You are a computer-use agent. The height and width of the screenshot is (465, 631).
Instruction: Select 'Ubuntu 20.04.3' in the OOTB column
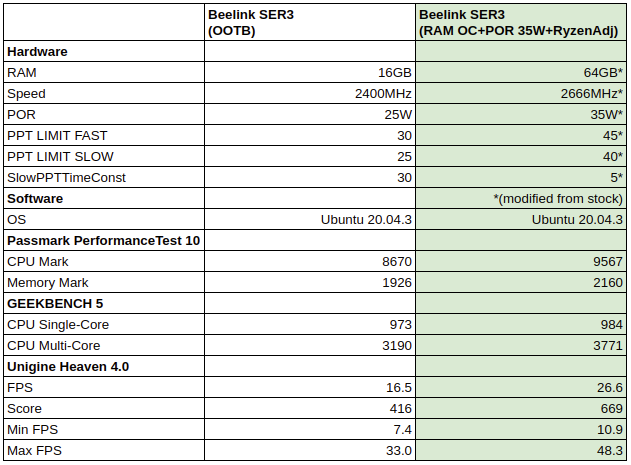pos(310,219)
